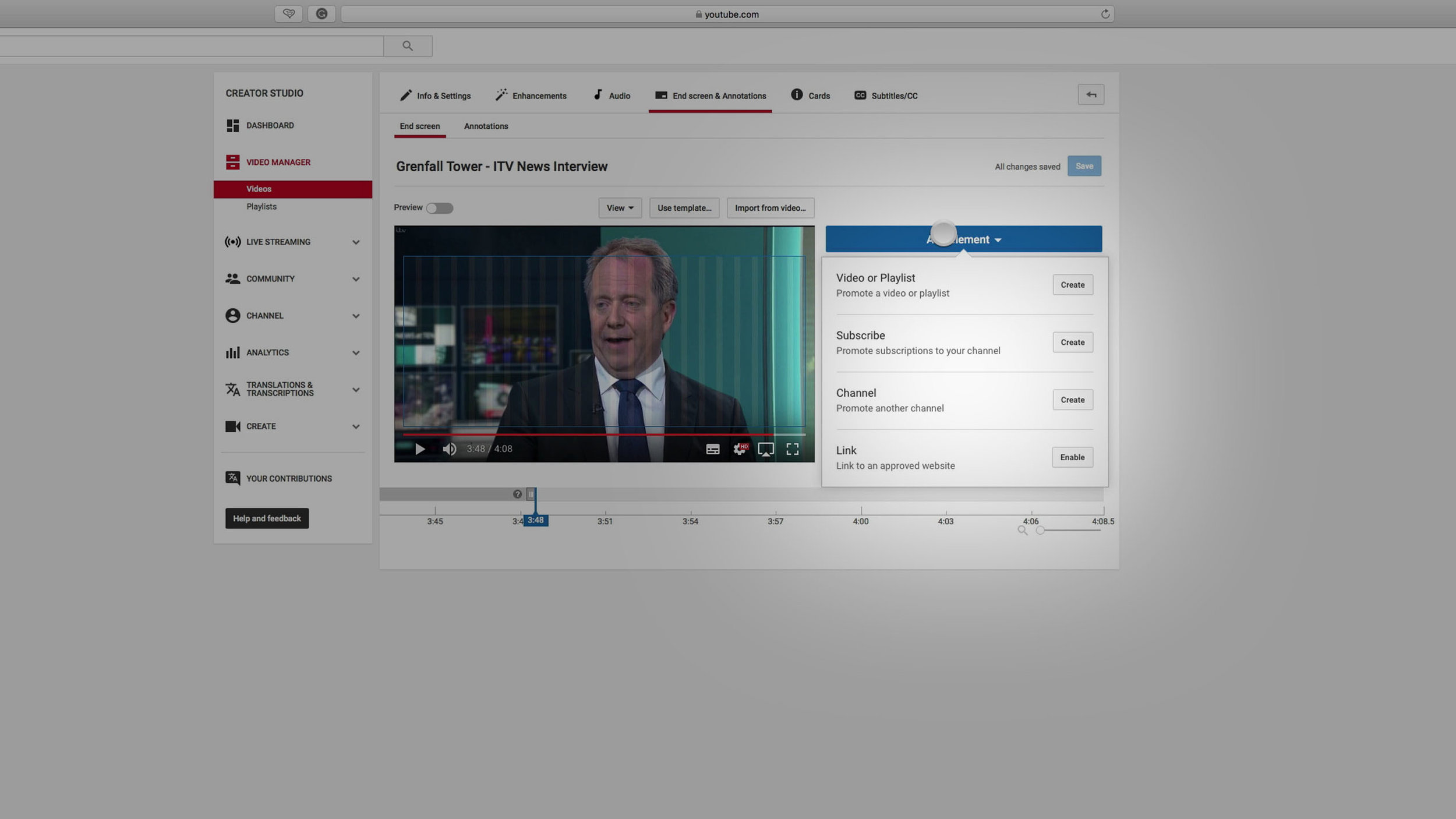Toggle the Preview switch
Screen dimensions: 1456x819
pos(439,208)
